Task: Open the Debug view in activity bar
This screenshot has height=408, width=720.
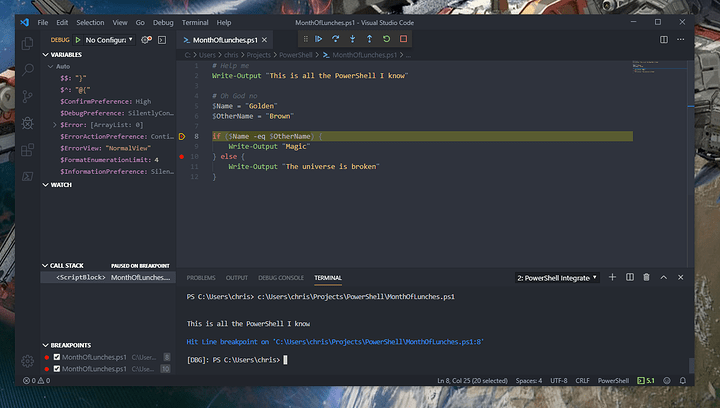Action: [x=28, y=123]
